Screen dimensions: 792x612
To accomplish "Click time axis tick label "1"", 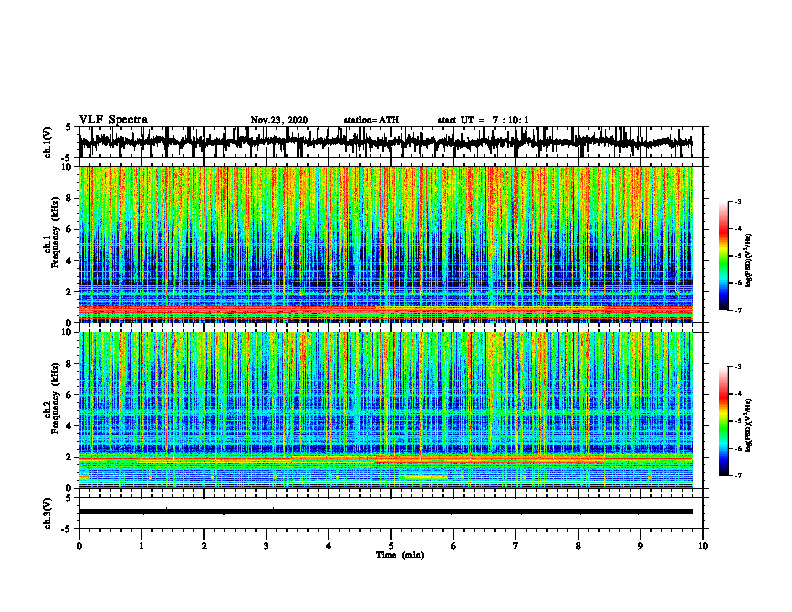I will [x=141, y=546].
